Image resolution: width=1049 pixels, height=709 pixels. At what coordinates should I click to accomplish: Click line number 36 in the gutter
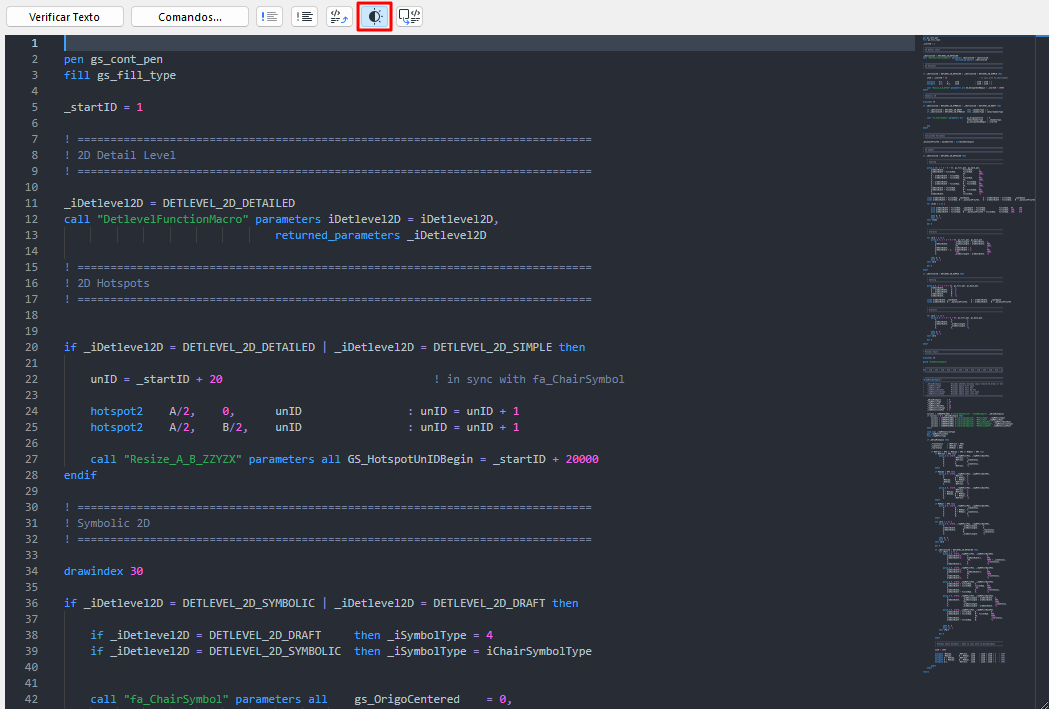32,603
